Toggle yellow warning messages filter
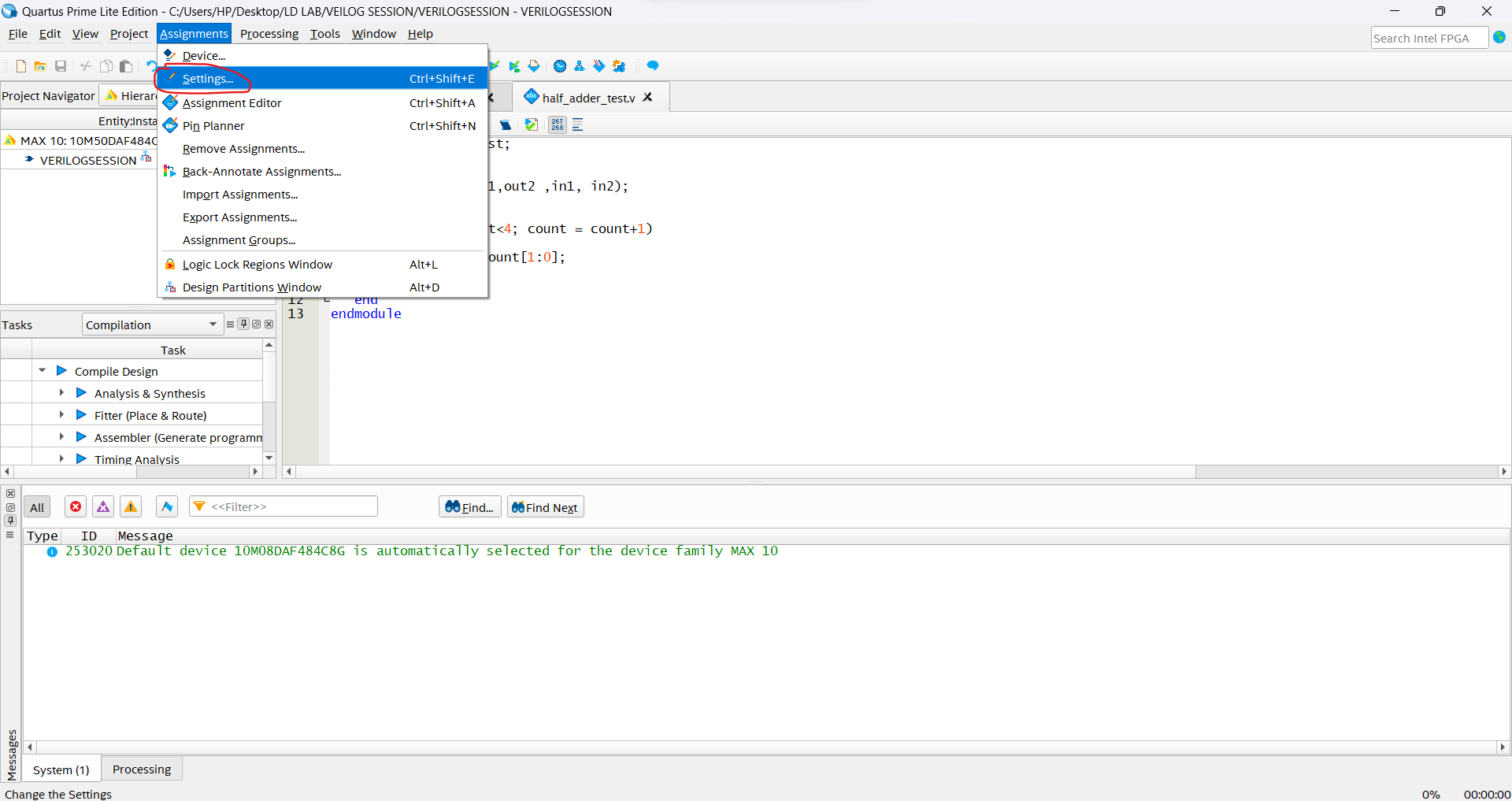Screen dimensions: 1512x801 131,506
